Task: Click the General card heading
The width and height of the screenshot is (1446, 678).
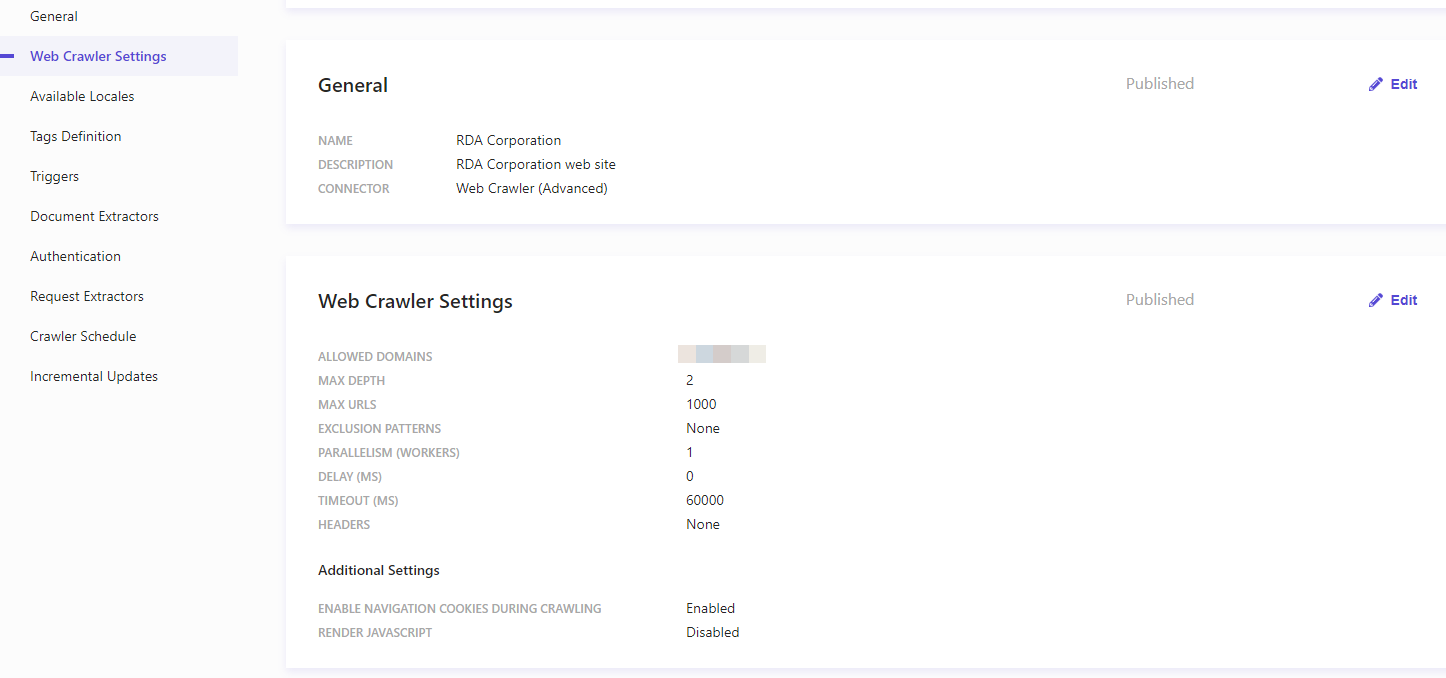Action: [353, 86]
